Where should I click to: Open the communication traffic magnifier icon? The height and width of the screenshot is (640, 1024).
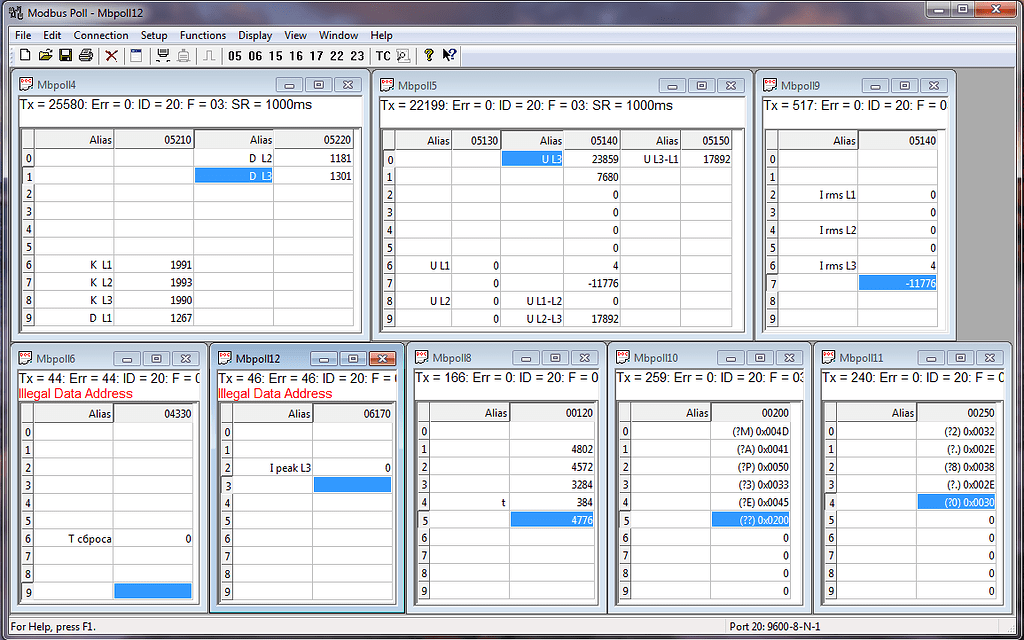tap(403, 56)
